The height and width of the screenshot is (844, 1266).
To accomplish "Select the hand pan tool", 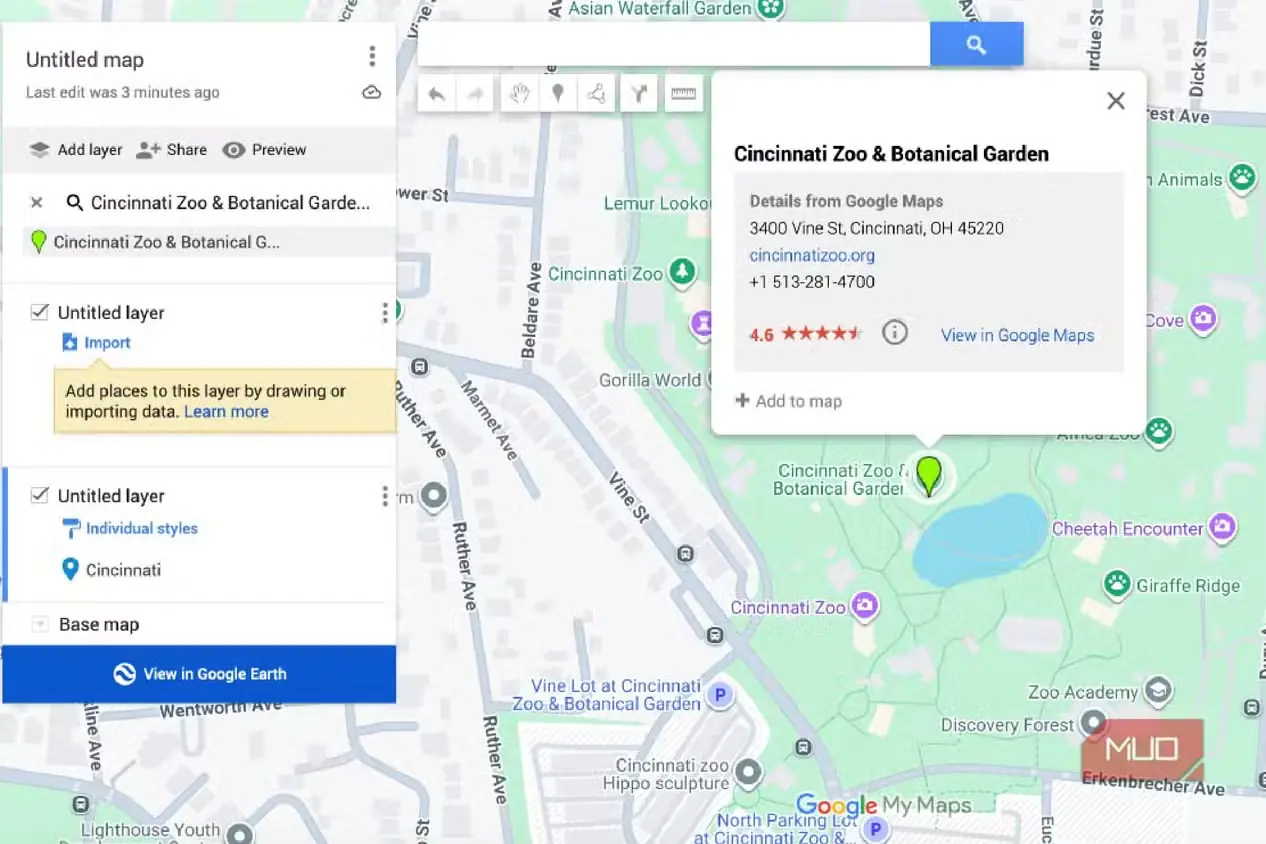I will click(519, 95).
